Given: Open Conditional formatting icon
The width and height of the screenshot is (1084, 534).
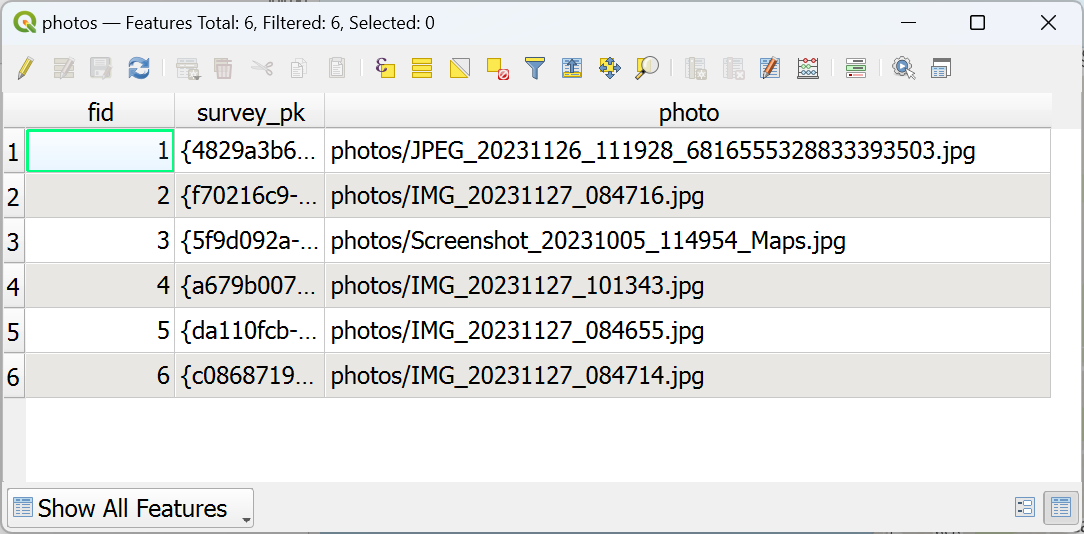Looking at the screenshot, I should pyautogui.click(x=856, y=68).
